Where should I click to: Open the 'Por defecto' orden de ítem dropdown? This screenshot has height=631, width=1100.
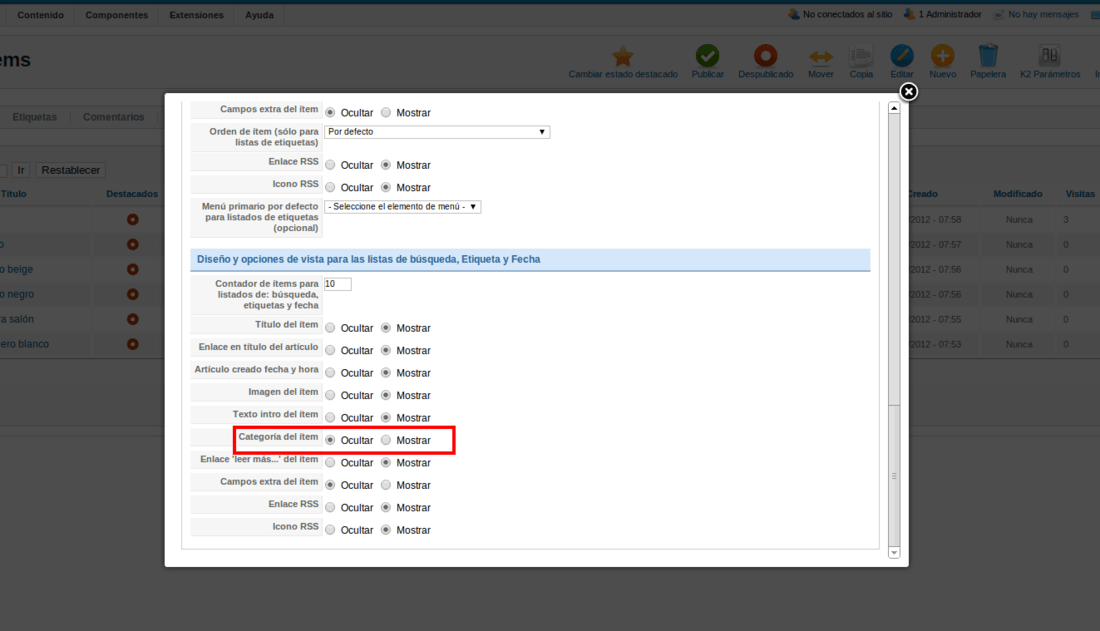436,132
